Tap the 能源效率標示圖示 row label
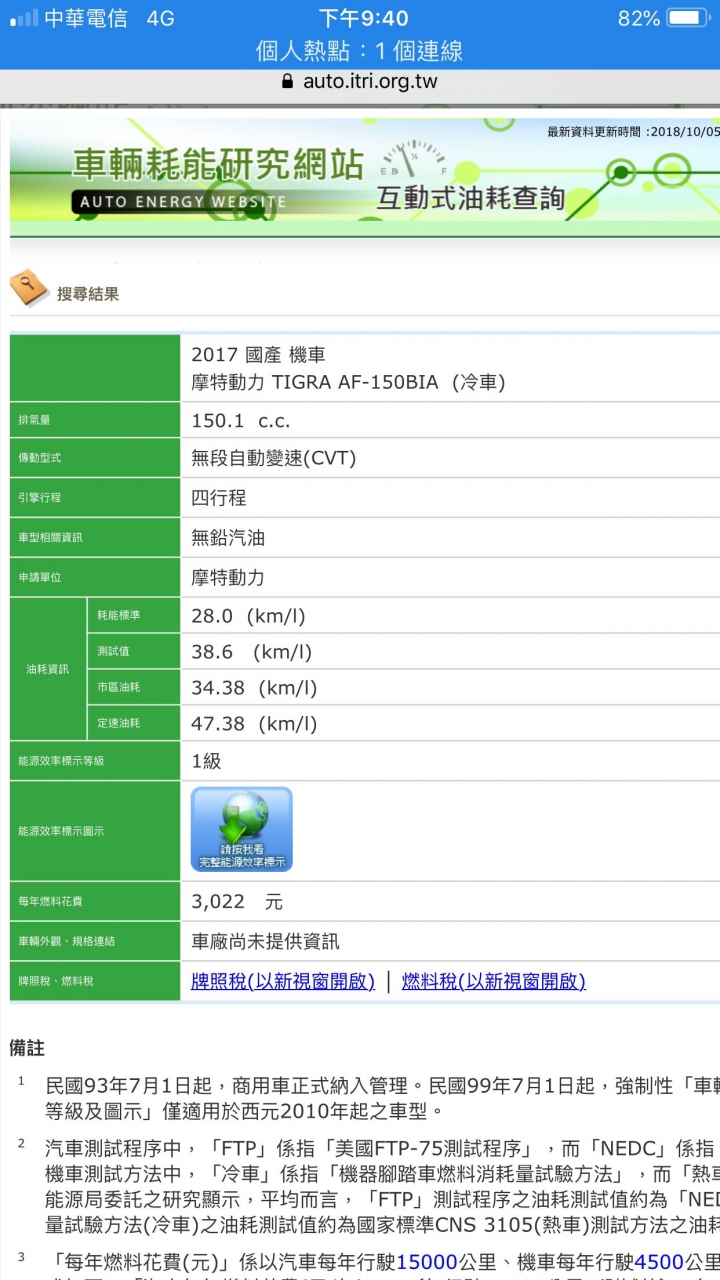This screenshot has height=1280, width=720. pyautogui.click(x=61, y=831)
